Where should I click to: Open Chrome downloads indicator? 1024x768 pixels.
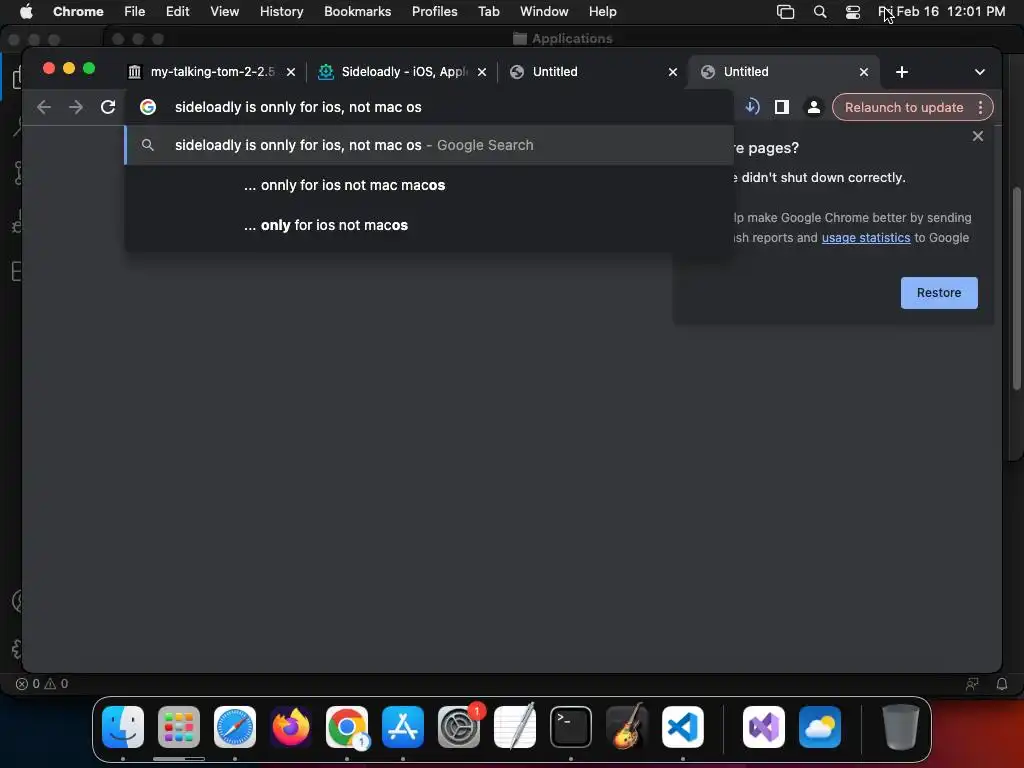click(x=752, y=107)
